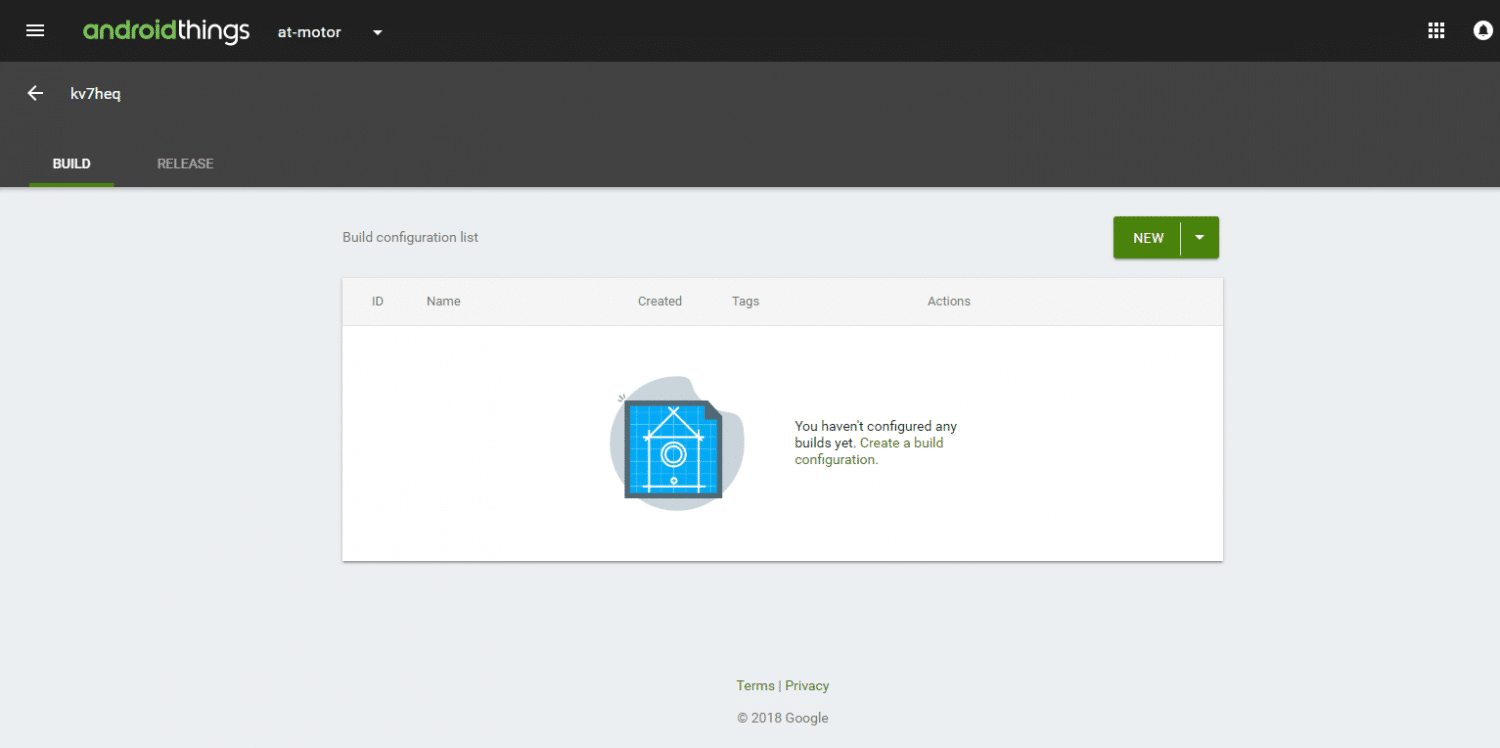The width and height of the screenshot is (1500, 748).
Task: Click the Name column header
Action: 443,301
